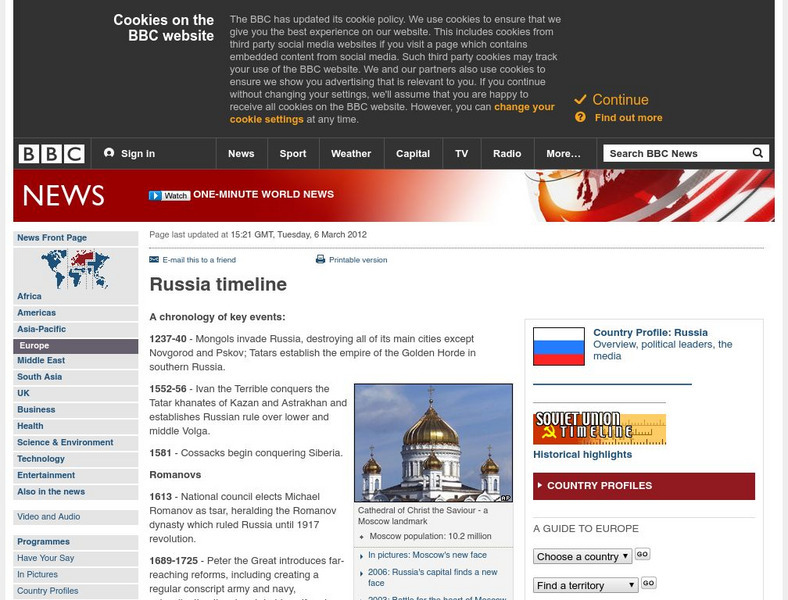
Task: Click the printer icon
Action: 320,259
